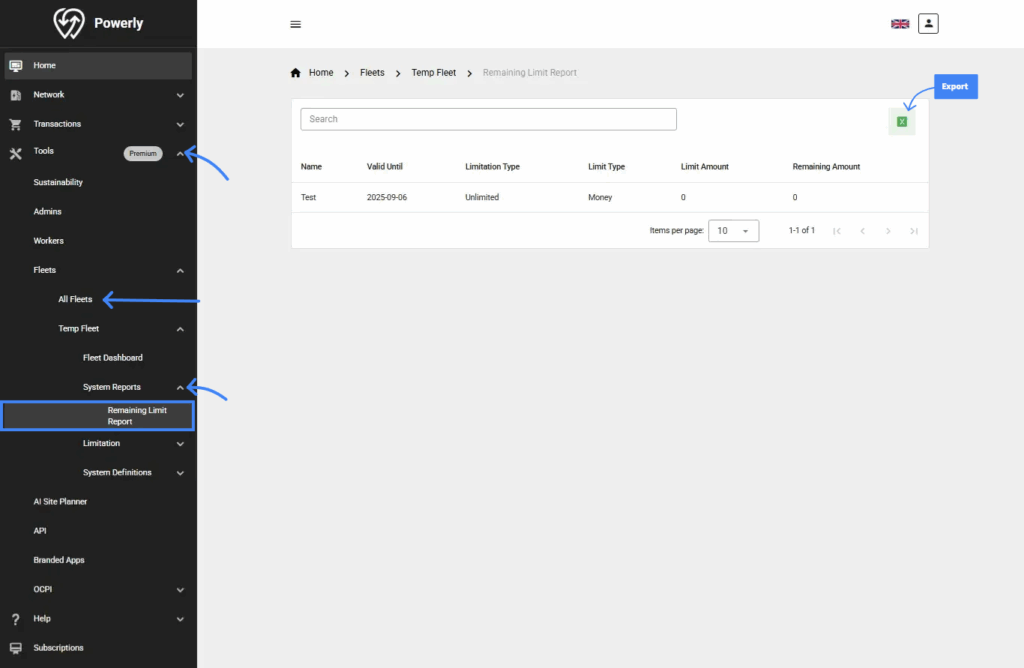Select All Fleets in sidebar
The image size is (1024, 668).
point(75,300)
